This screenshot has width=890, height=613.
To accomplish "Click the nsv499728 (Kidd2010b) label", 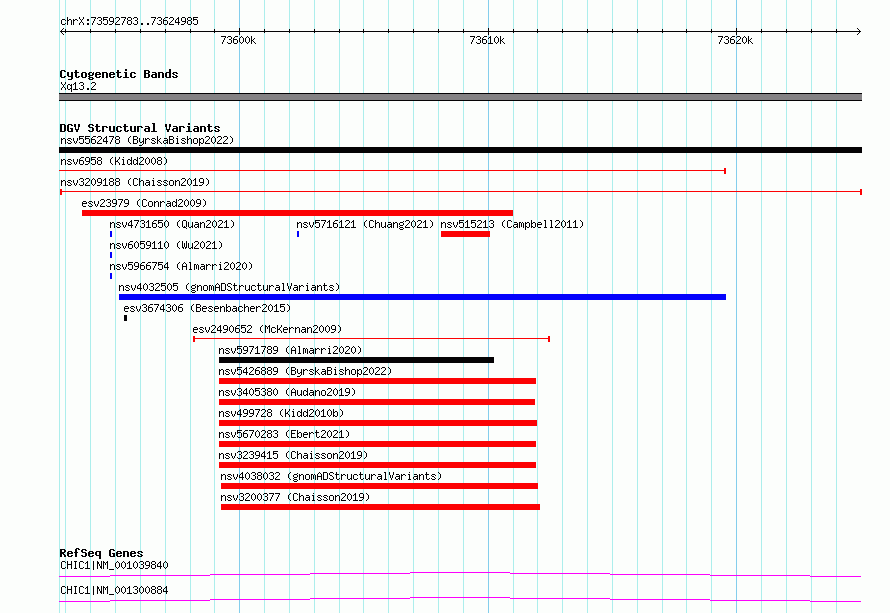I will point(282,413).
